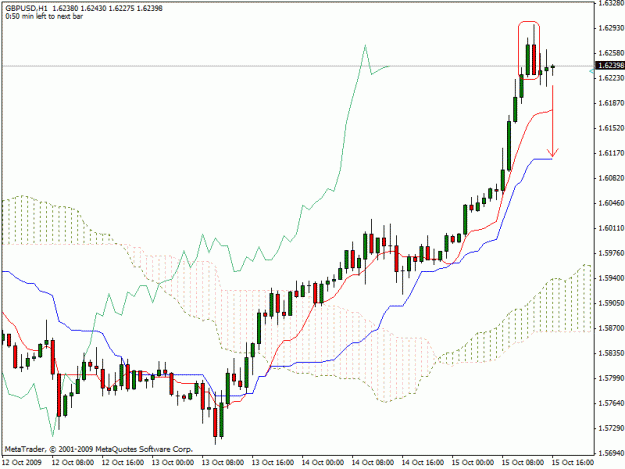This screenshot has height=469, width=625.
Task: Pick the "14 Oct 00:00" time axis label
Action: click(323, 463)
